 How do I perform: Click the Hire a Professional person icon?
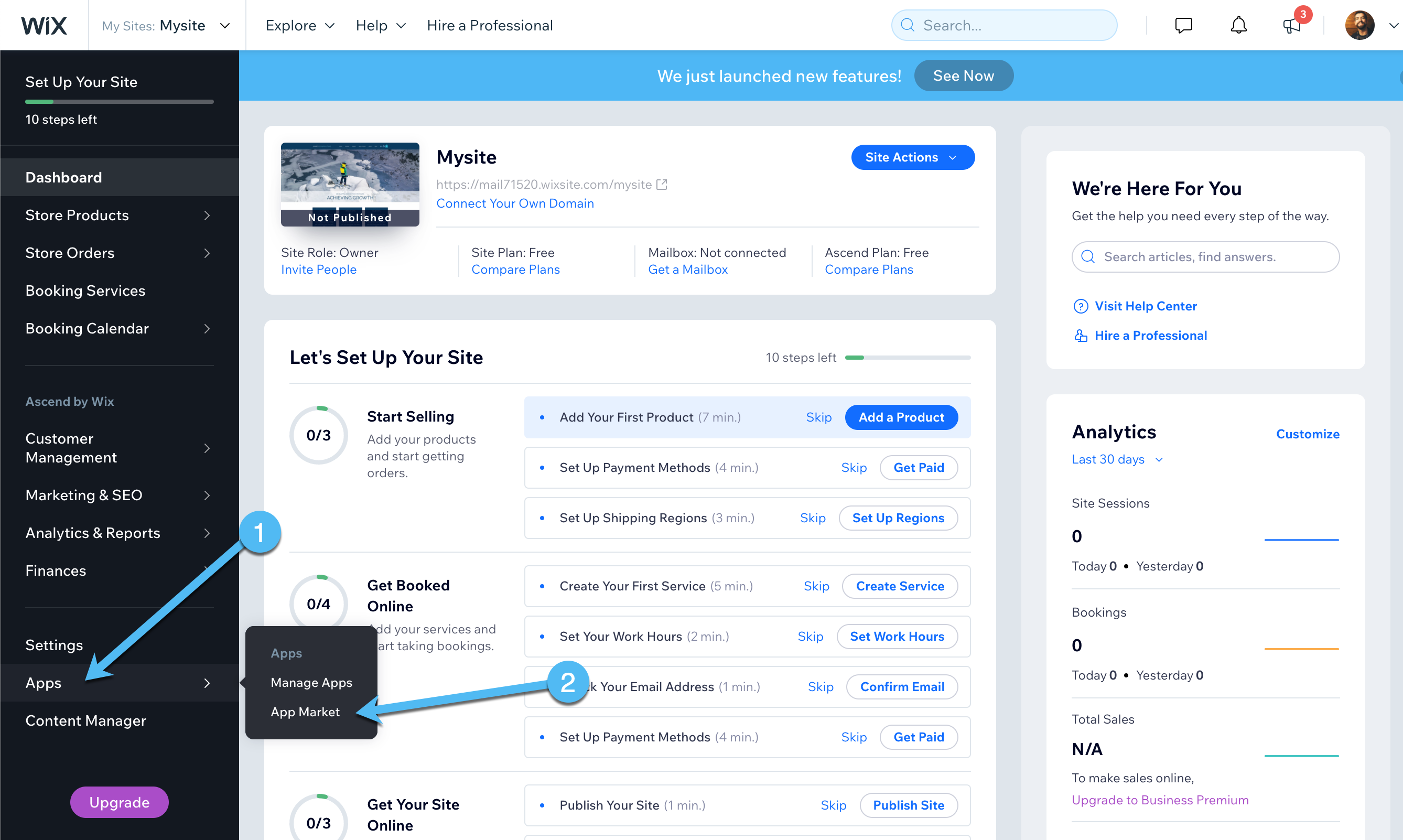click(x=1081, y=336)
